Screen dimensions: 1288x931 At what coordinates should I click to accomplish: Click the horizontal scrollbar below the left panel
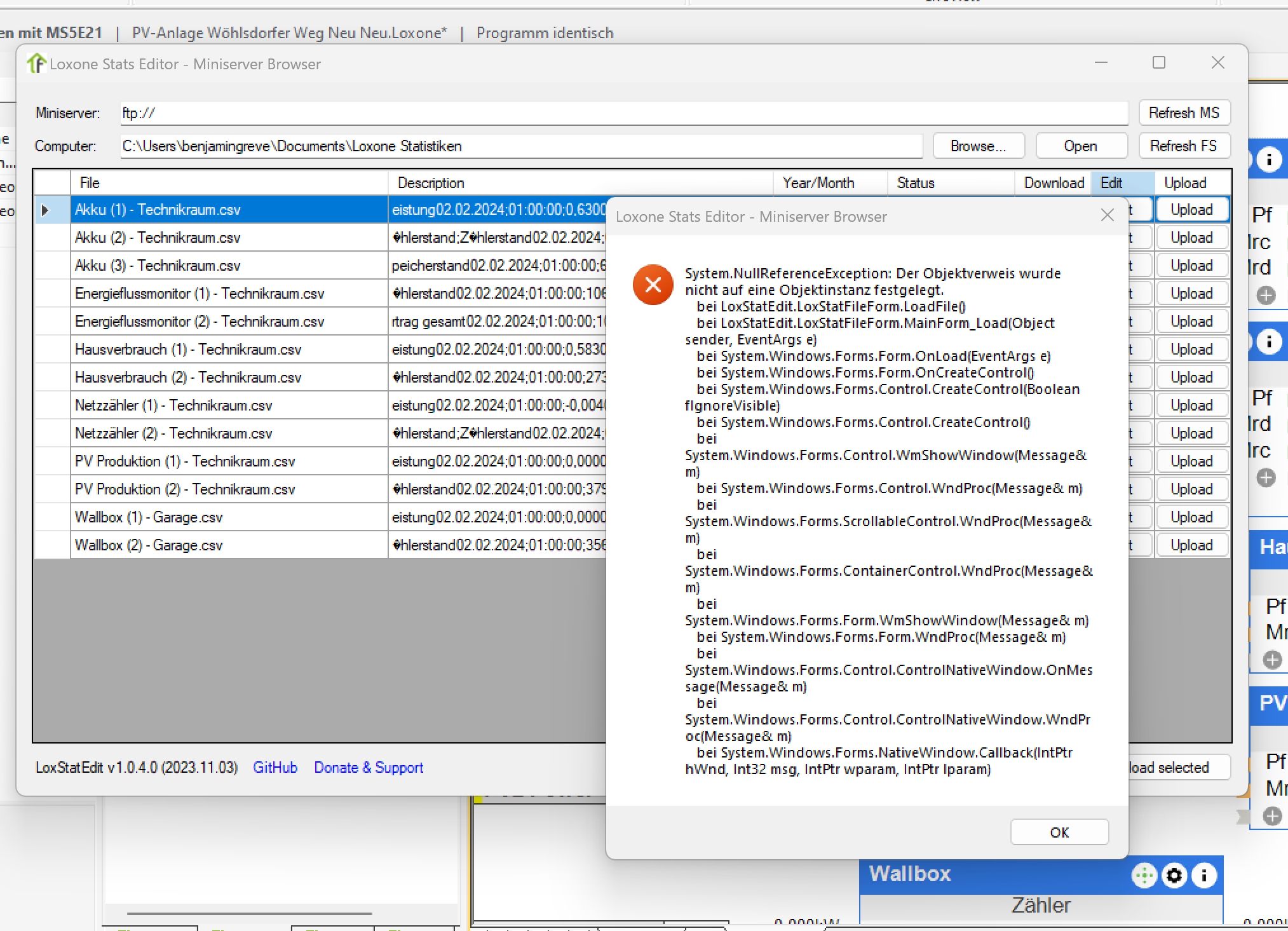click(249, 913)
